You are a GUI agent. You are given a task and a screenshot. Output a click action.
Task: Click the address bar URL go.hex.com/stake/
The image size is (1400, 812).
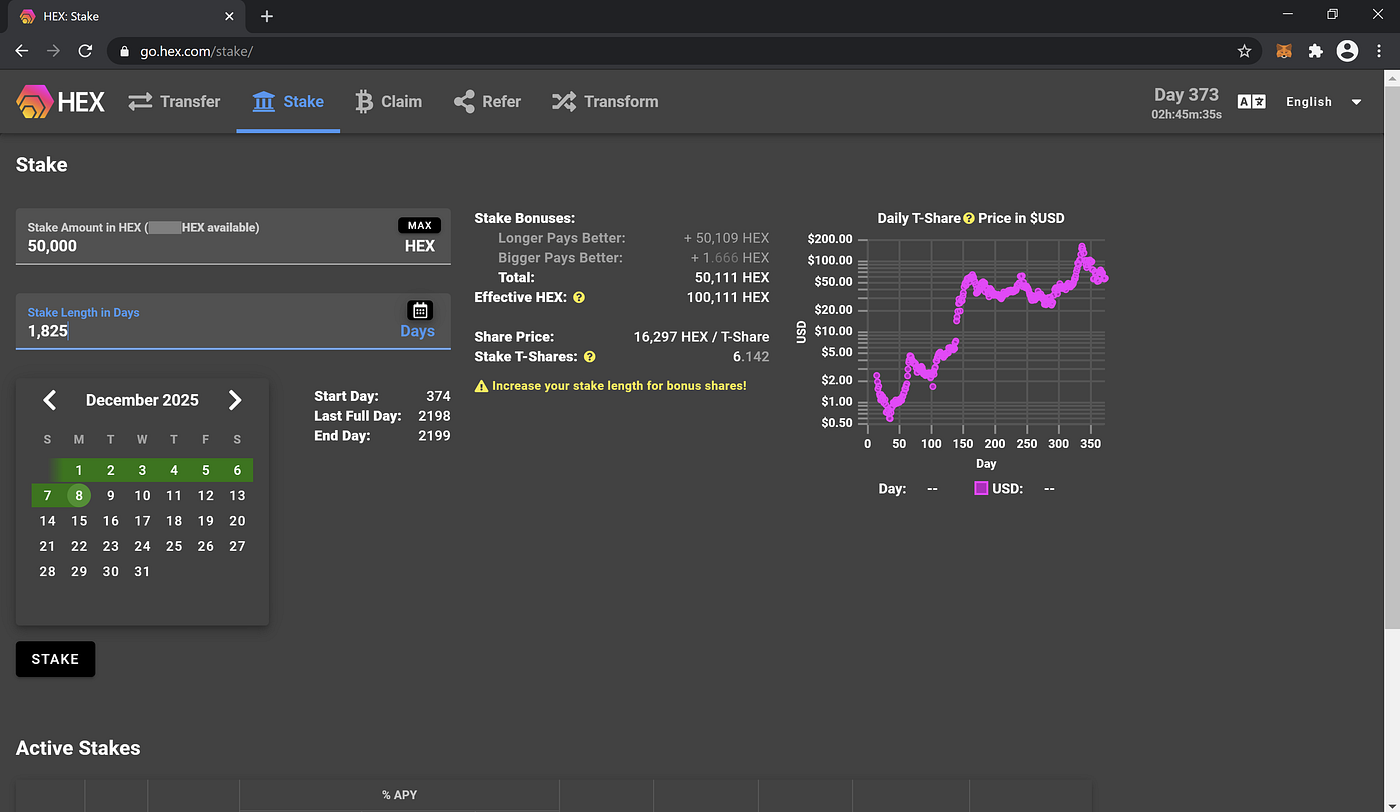pos(195,50)
